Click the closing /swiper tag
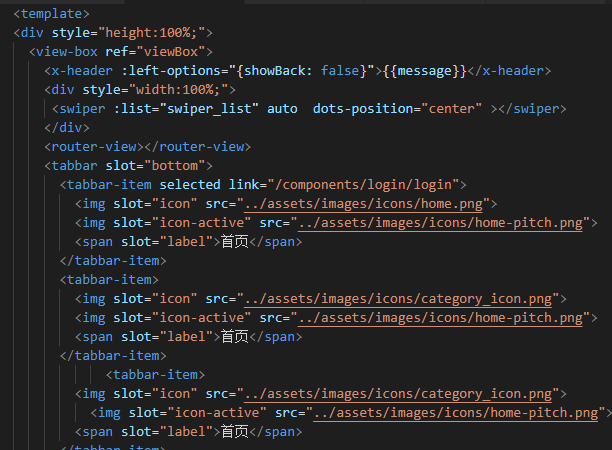 pyautogui.click(x=532, y=109)
